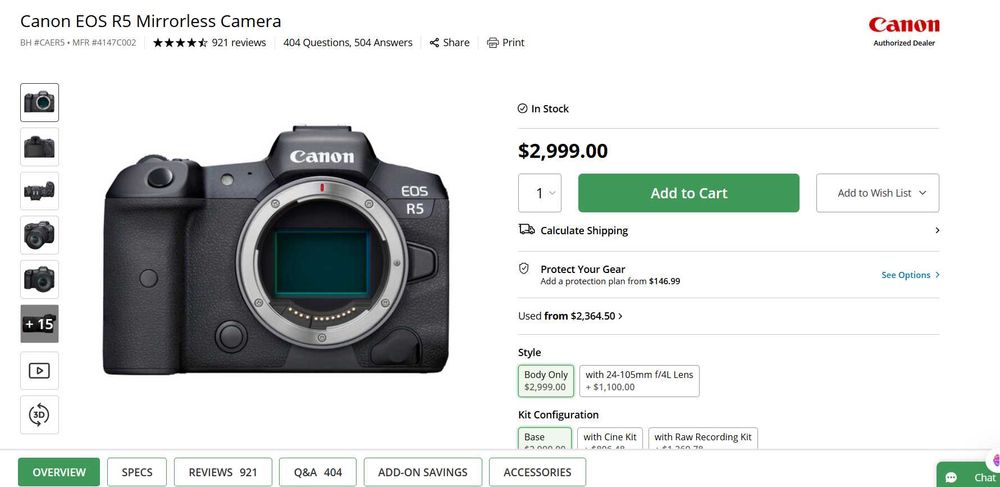Click the Add to Cart button
This screenshot has width=1000, height=487.
689,193
